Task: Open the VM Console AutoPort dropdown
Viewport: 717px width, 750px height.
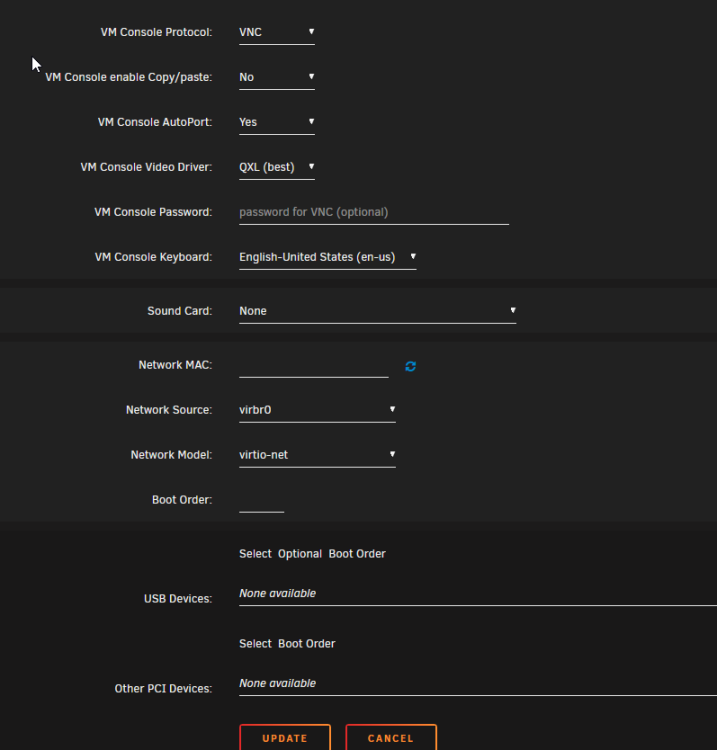Action: pos(277,122)
